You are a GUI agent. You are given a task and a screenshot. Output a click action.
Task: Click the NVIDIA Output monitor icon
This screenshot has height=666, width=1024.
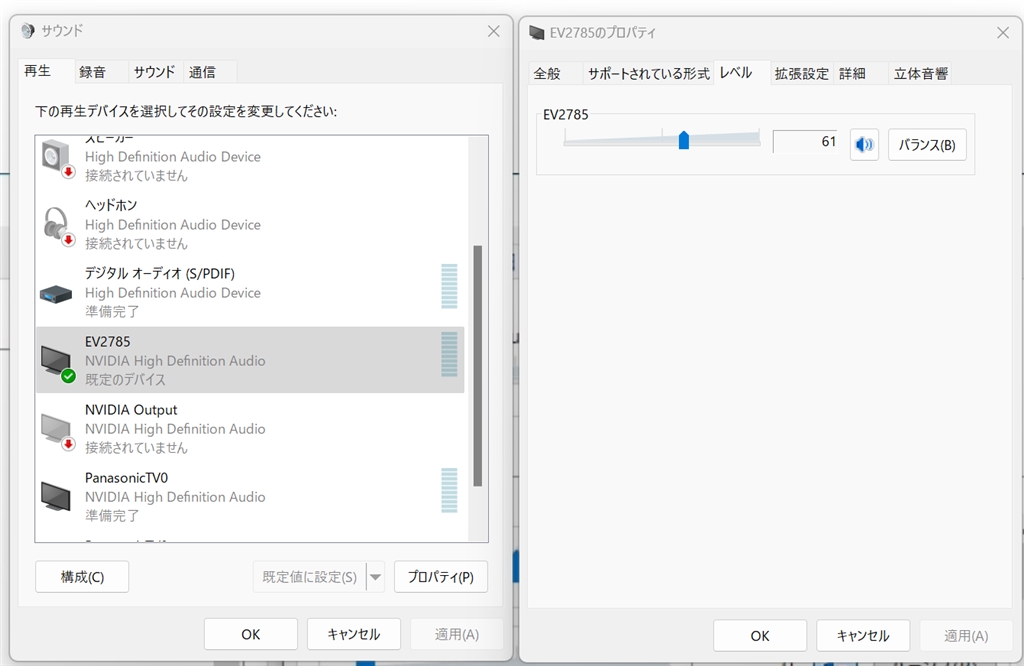57,432
